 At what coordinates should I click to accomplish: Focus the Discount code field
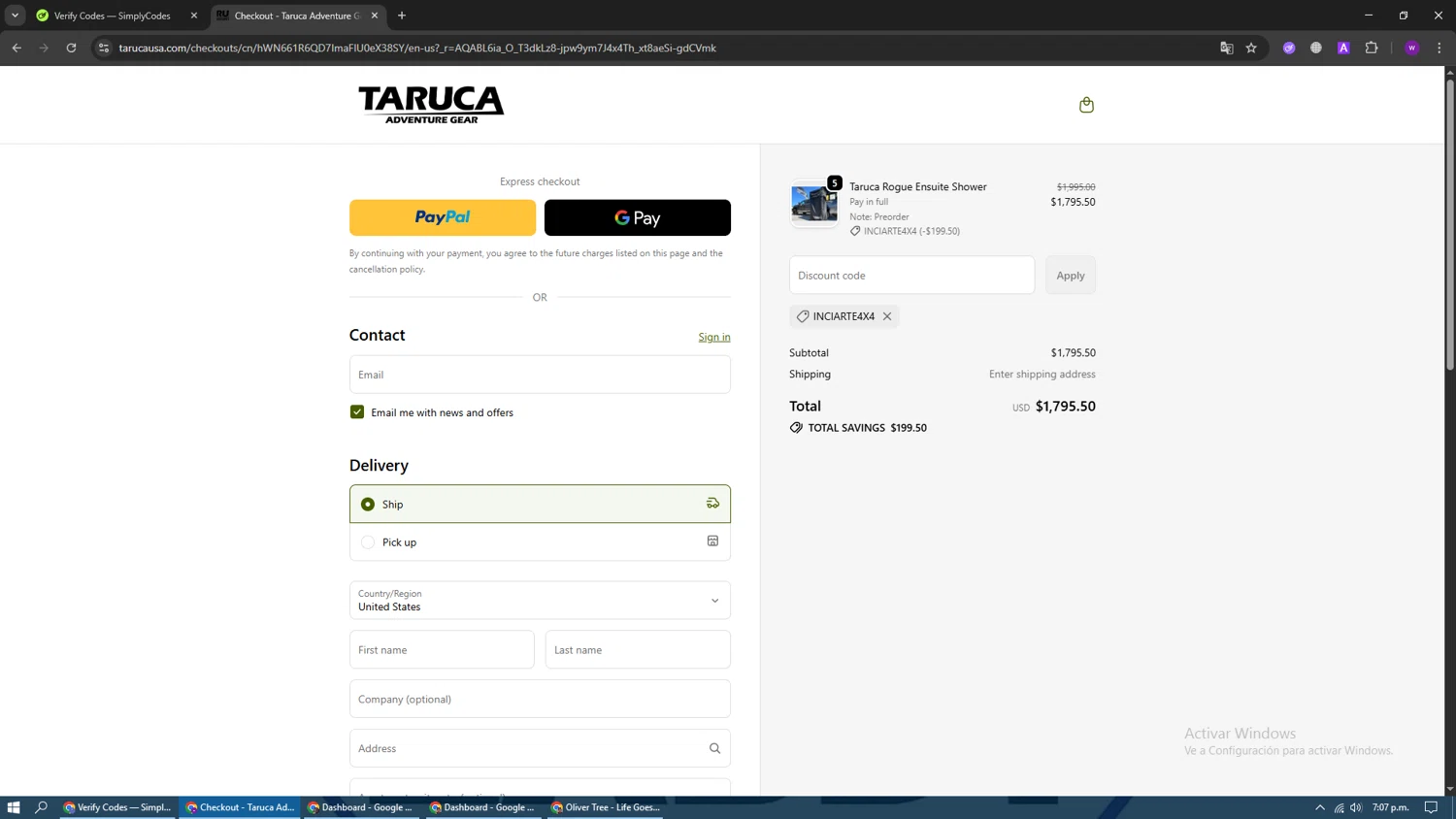(911, 276)
